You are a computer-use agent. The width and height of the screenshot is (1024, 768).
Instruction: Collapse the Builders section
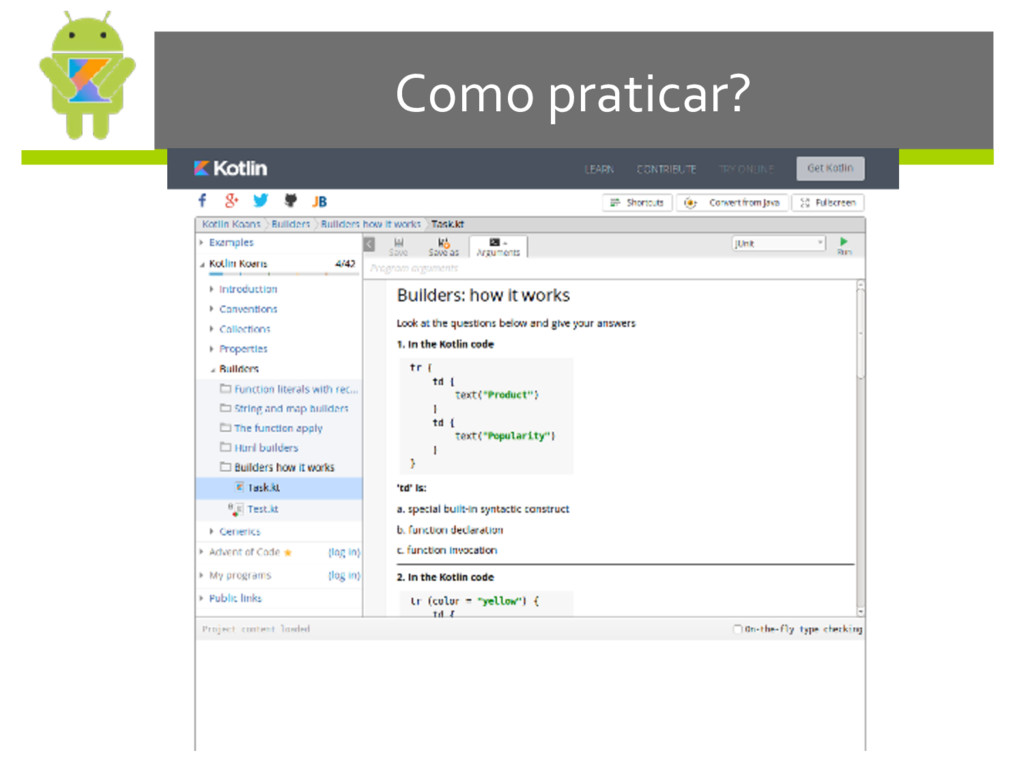point(212,369)
